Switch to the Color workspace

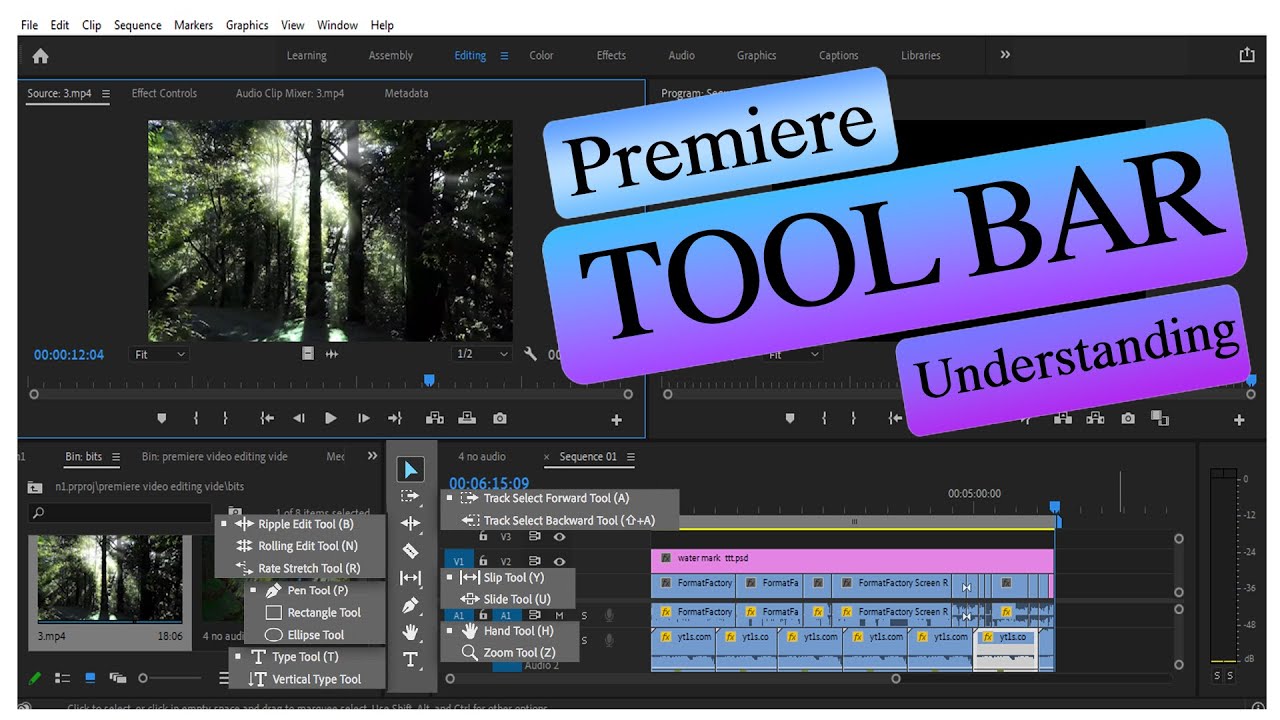click(x=541, y=56)
